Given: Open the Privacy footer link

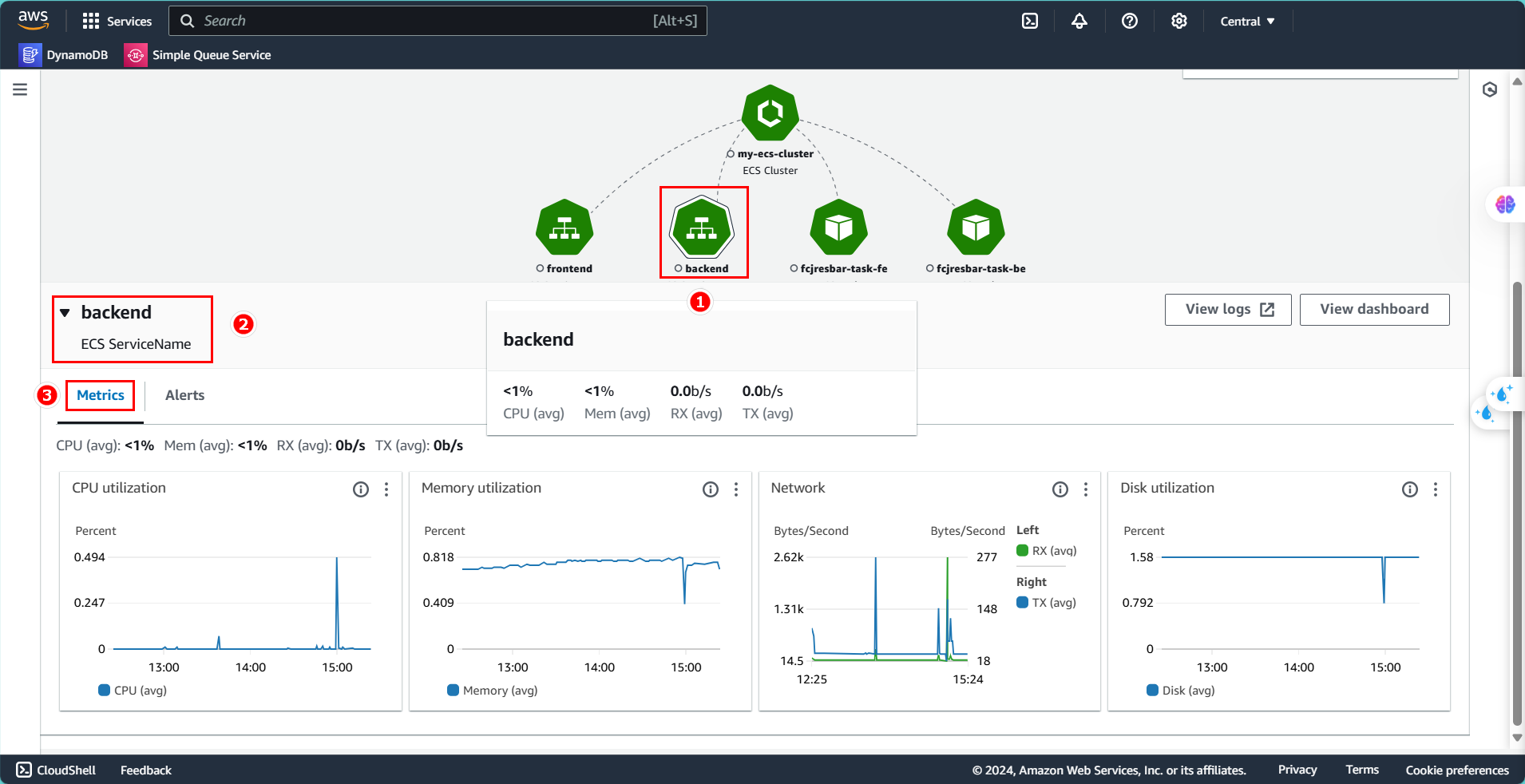Looking at the screenshot, I should pos(1297,770).
